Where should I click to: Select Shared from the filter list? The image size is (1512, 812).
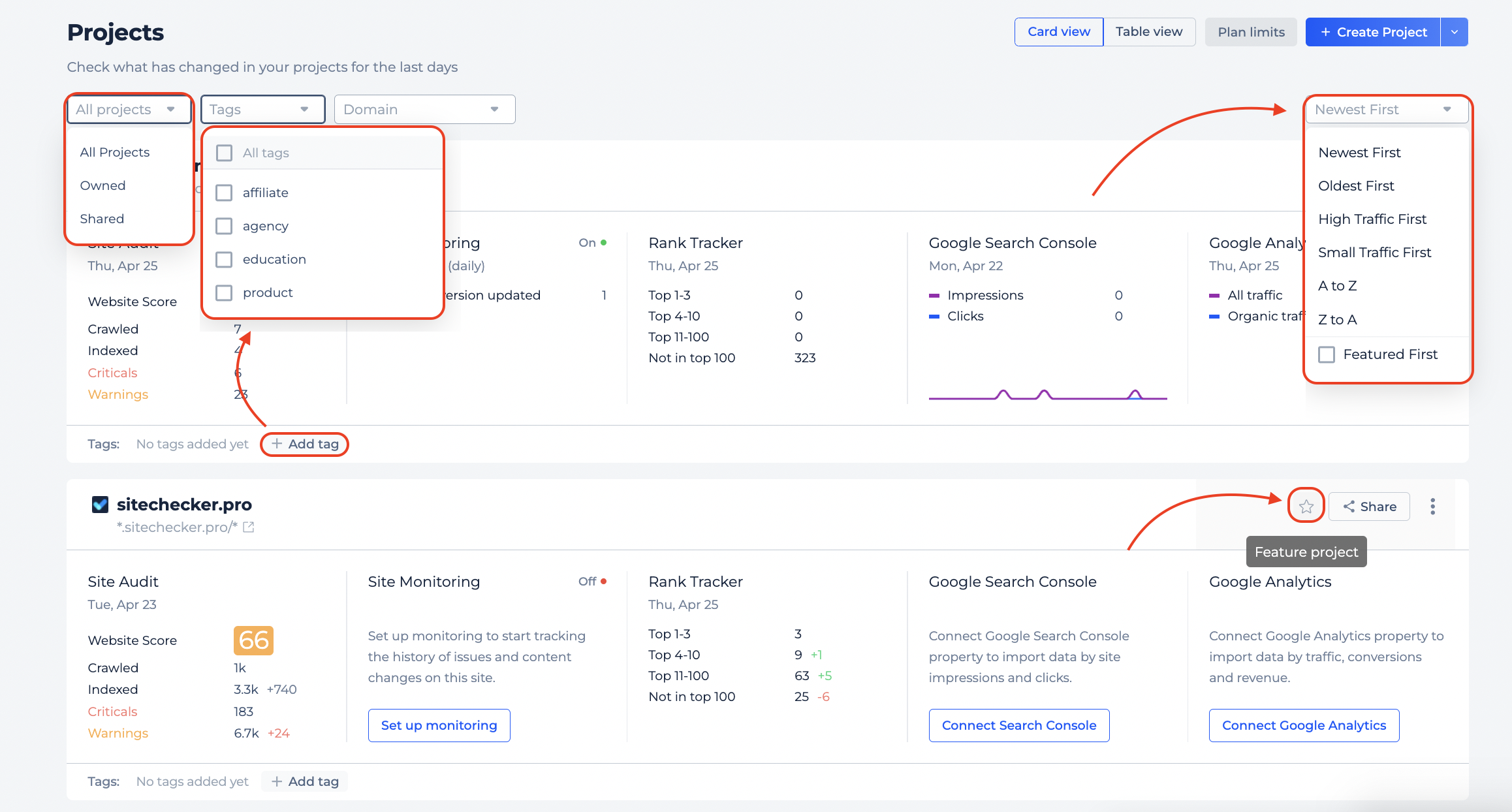(102, 219)
